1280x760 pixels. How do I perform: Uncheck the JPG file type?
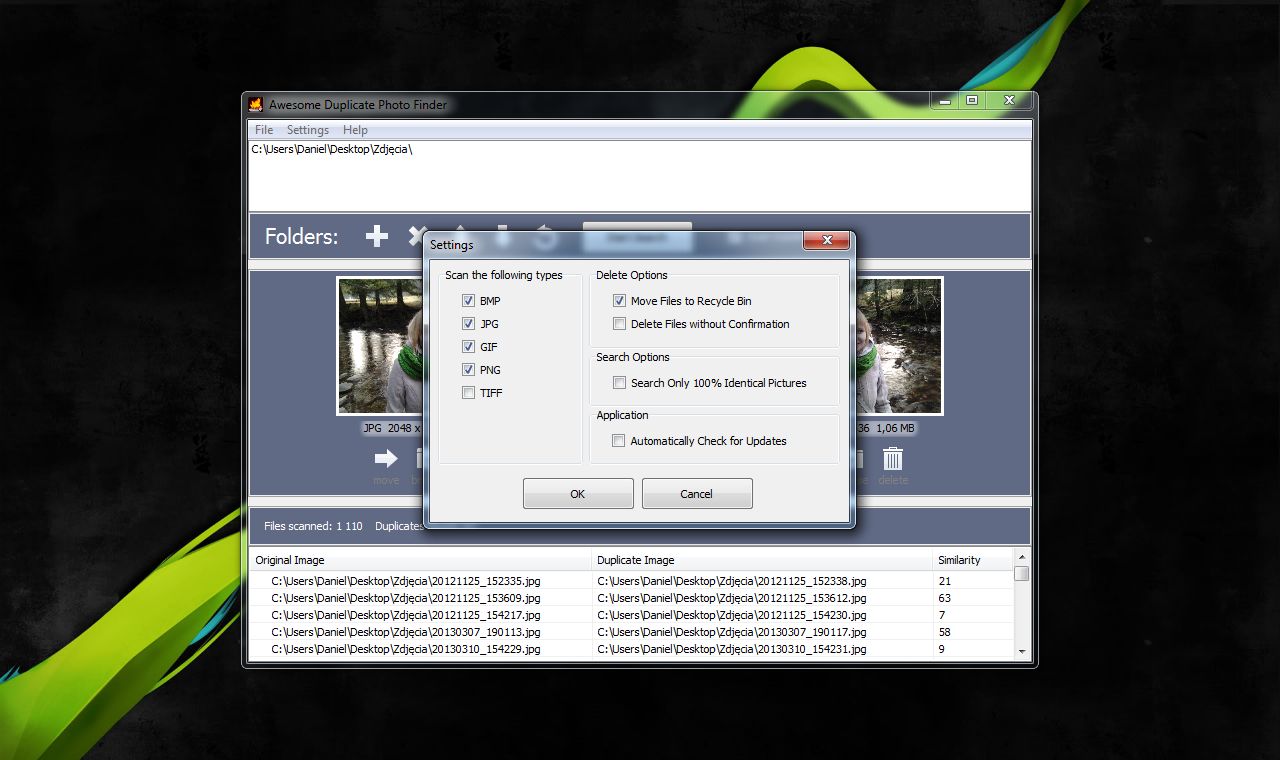(x=468, y=324)
